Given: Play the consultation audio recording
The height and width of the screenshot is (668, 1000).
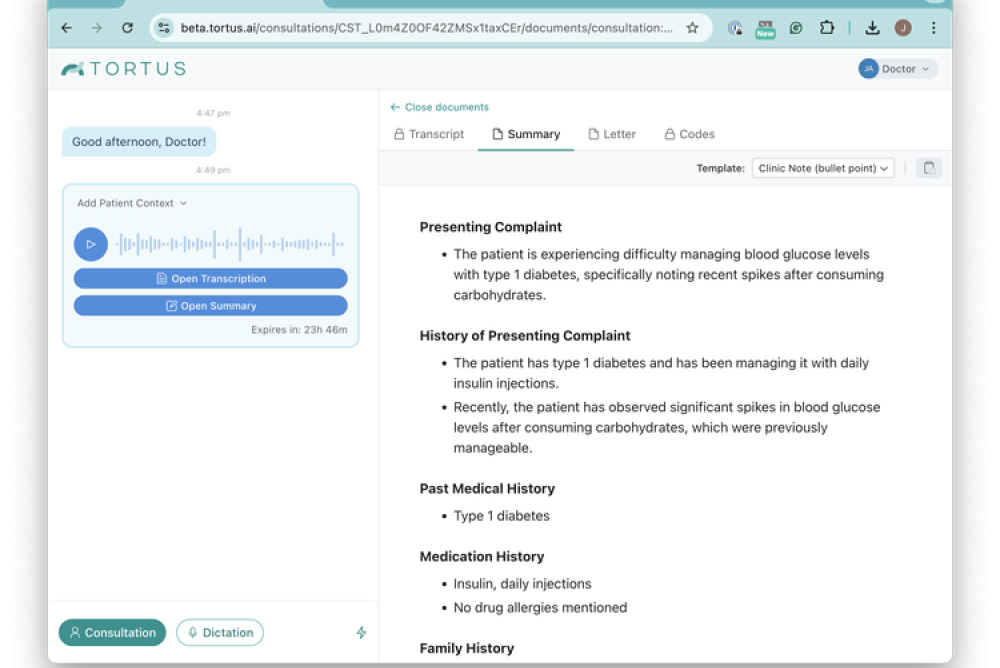Looking at the screenshot, I should pyautogui.click(x=90, y=244).
